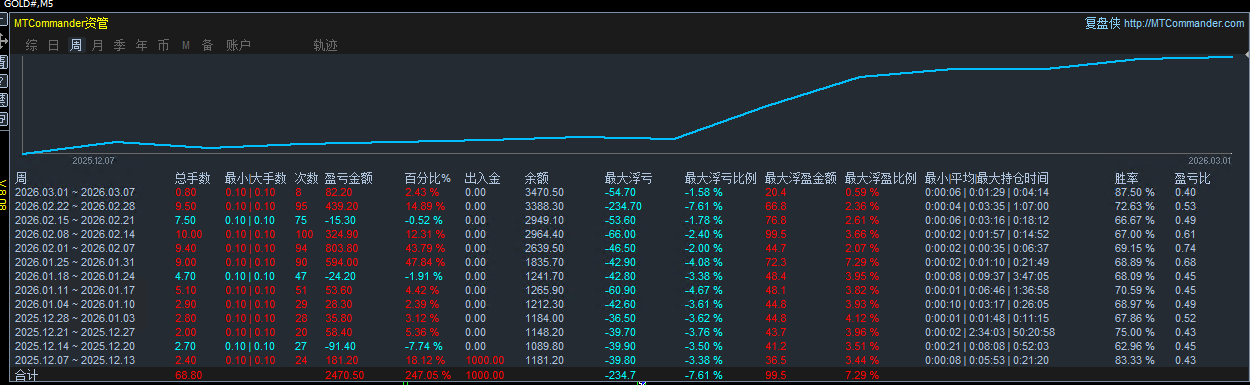Screen dimensions: 1250x385
Task: Click the total lots value 68.80
Action: (x=188, y=376)
